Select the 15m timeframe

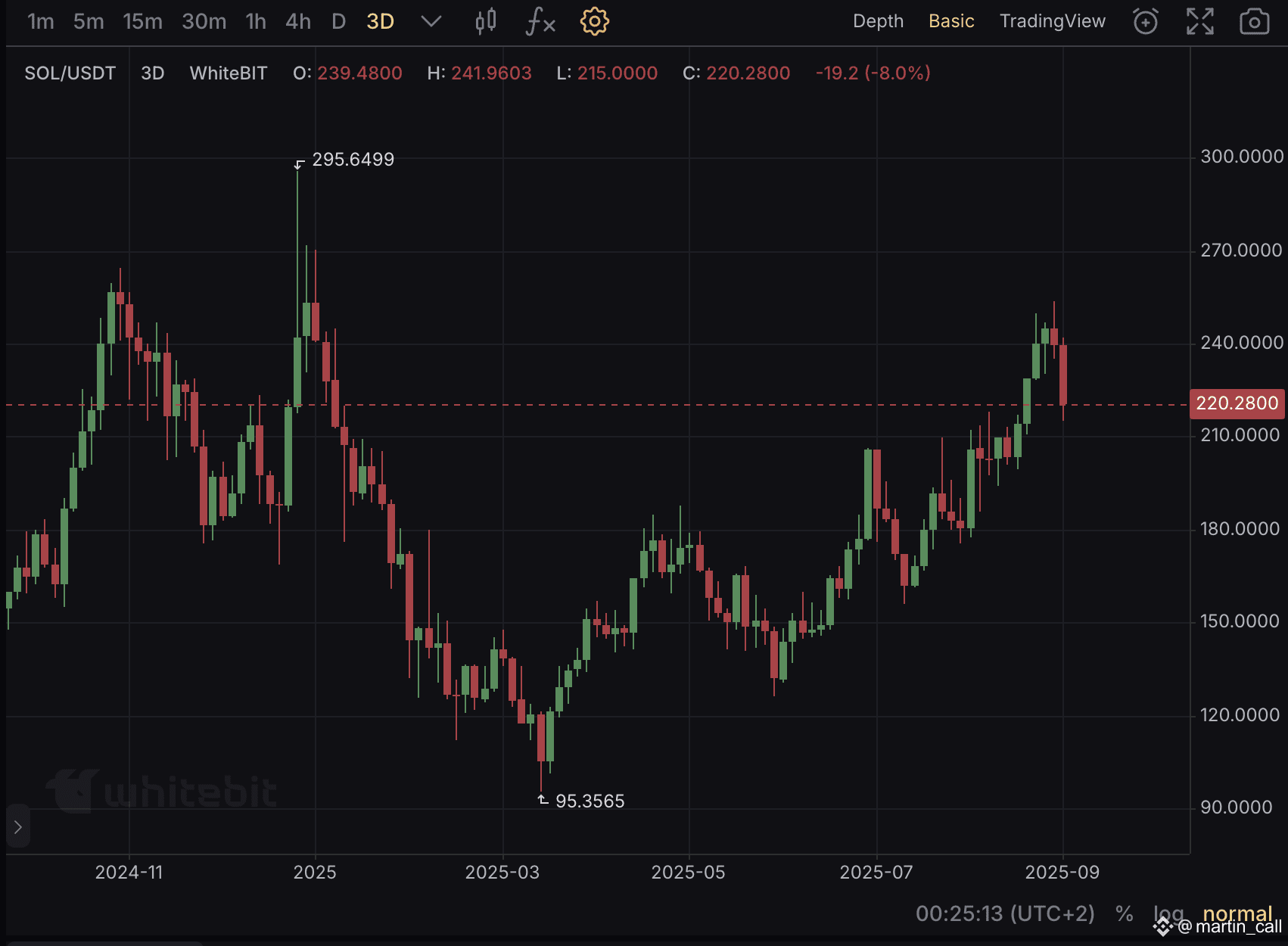pyautogui.click(x=142, y=21)
